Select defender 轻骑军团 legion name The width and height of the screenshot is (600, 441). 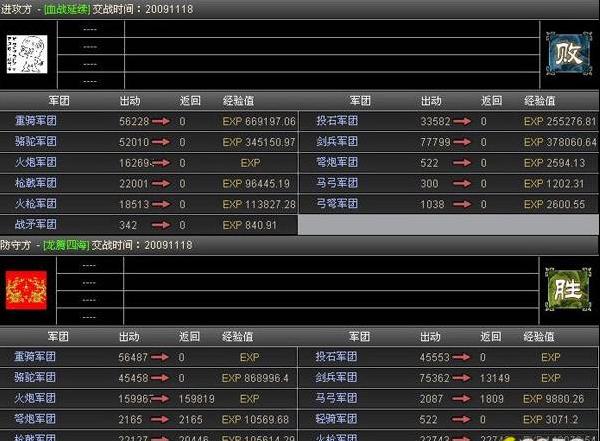336,418
